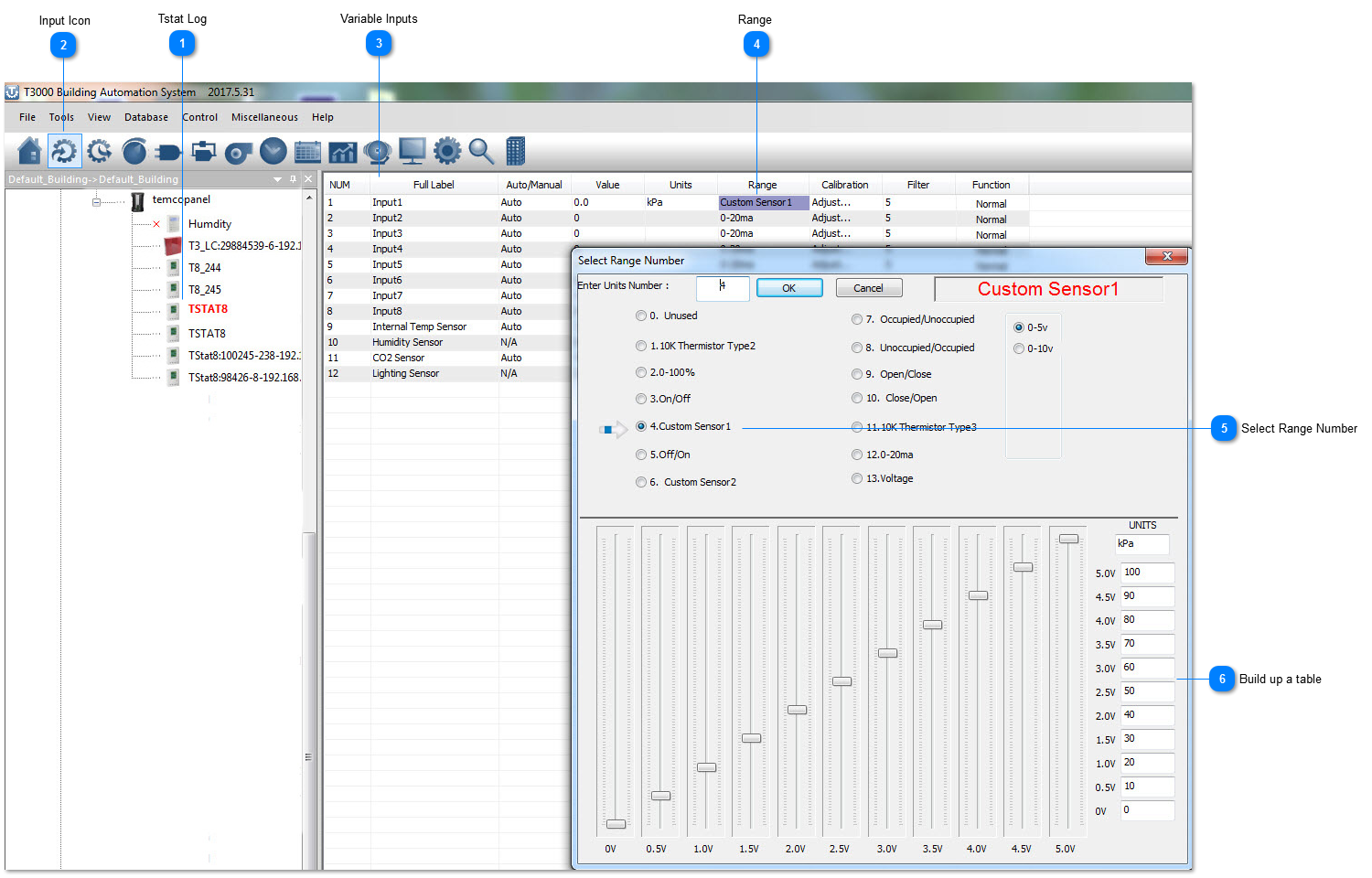Image resolution: width=1372 pixels, height=878 pixels.
Task: Open the Miscellaneous menu
Action: click(x=264, y=117)
